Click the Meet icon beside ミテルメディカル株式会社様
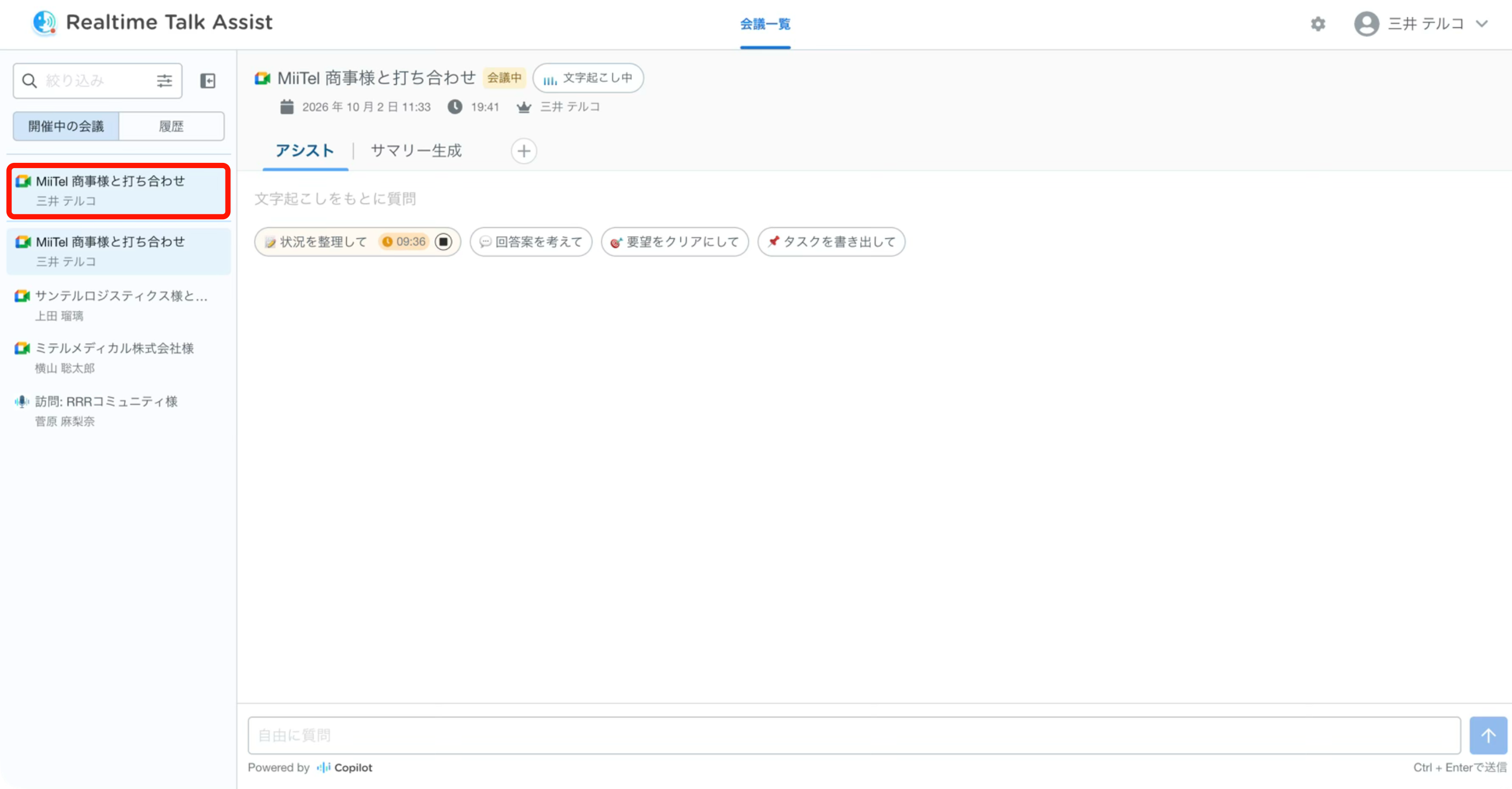Image resolution: width=1512 pixels, height=789 pixels. coord(22,349)
